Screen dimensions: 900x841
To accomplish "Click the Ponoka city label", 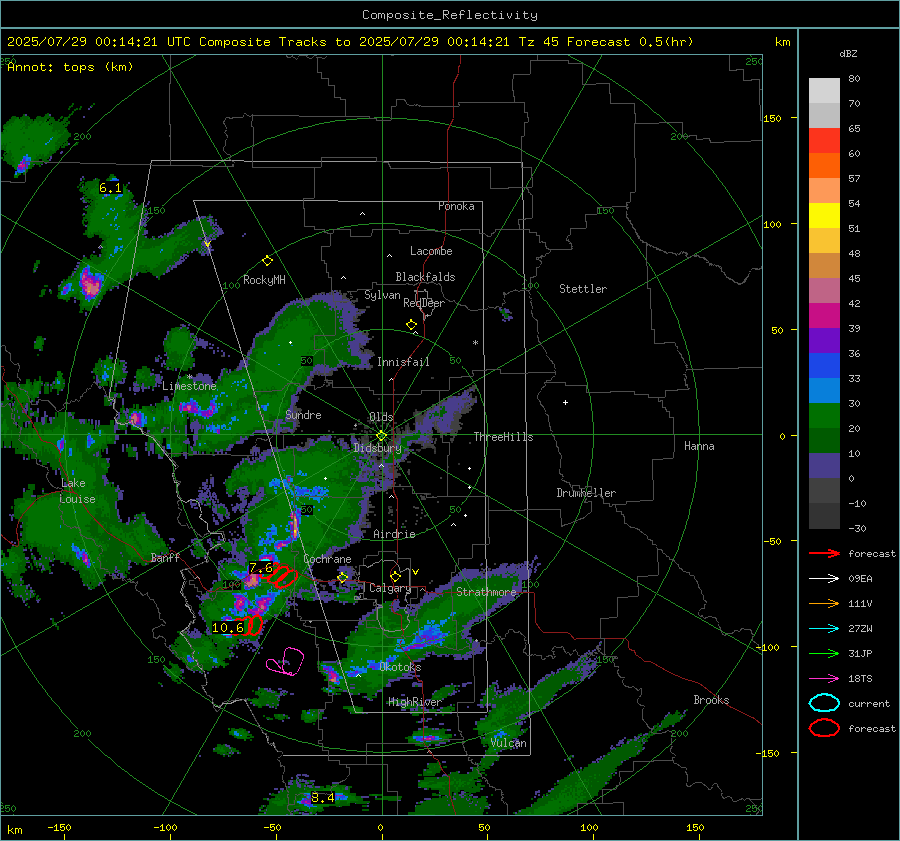I will [x=456, y=206].
